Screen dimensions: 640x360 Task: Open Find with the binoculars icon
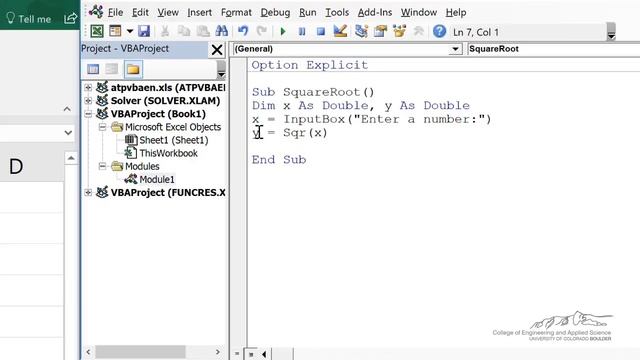point(222,31)
